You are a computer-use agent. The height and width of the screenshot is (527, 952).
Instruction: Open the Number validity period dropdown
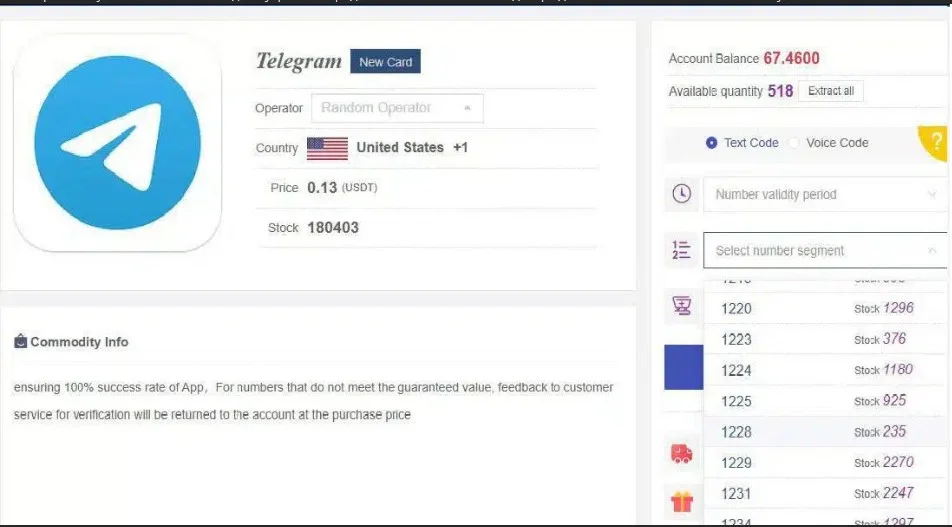(824, 194)
